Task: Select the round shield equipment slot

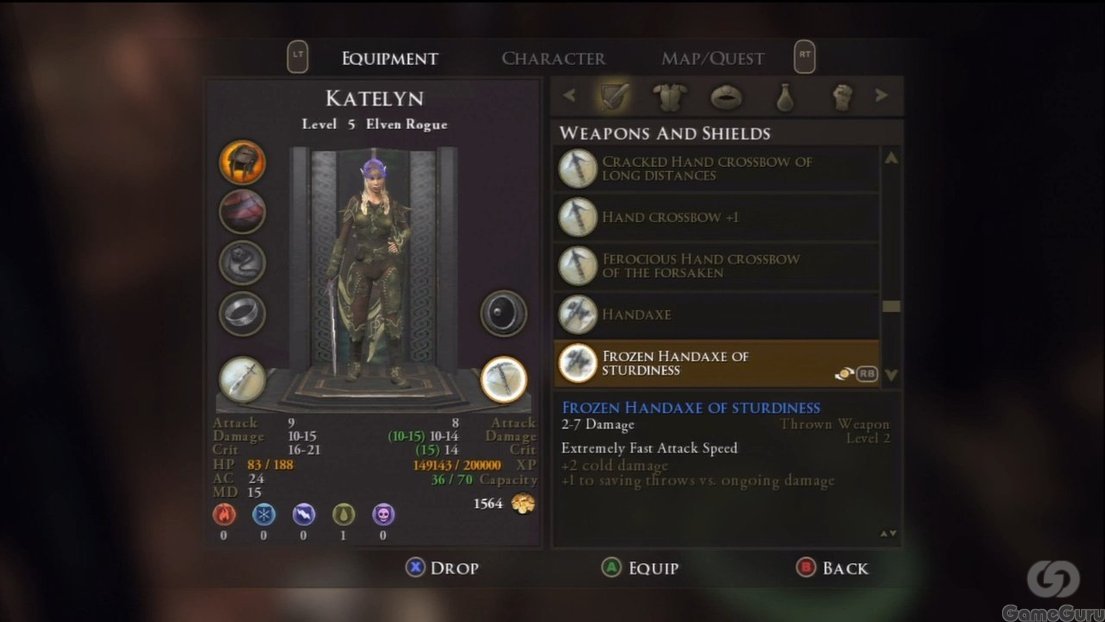Action: 503,313
